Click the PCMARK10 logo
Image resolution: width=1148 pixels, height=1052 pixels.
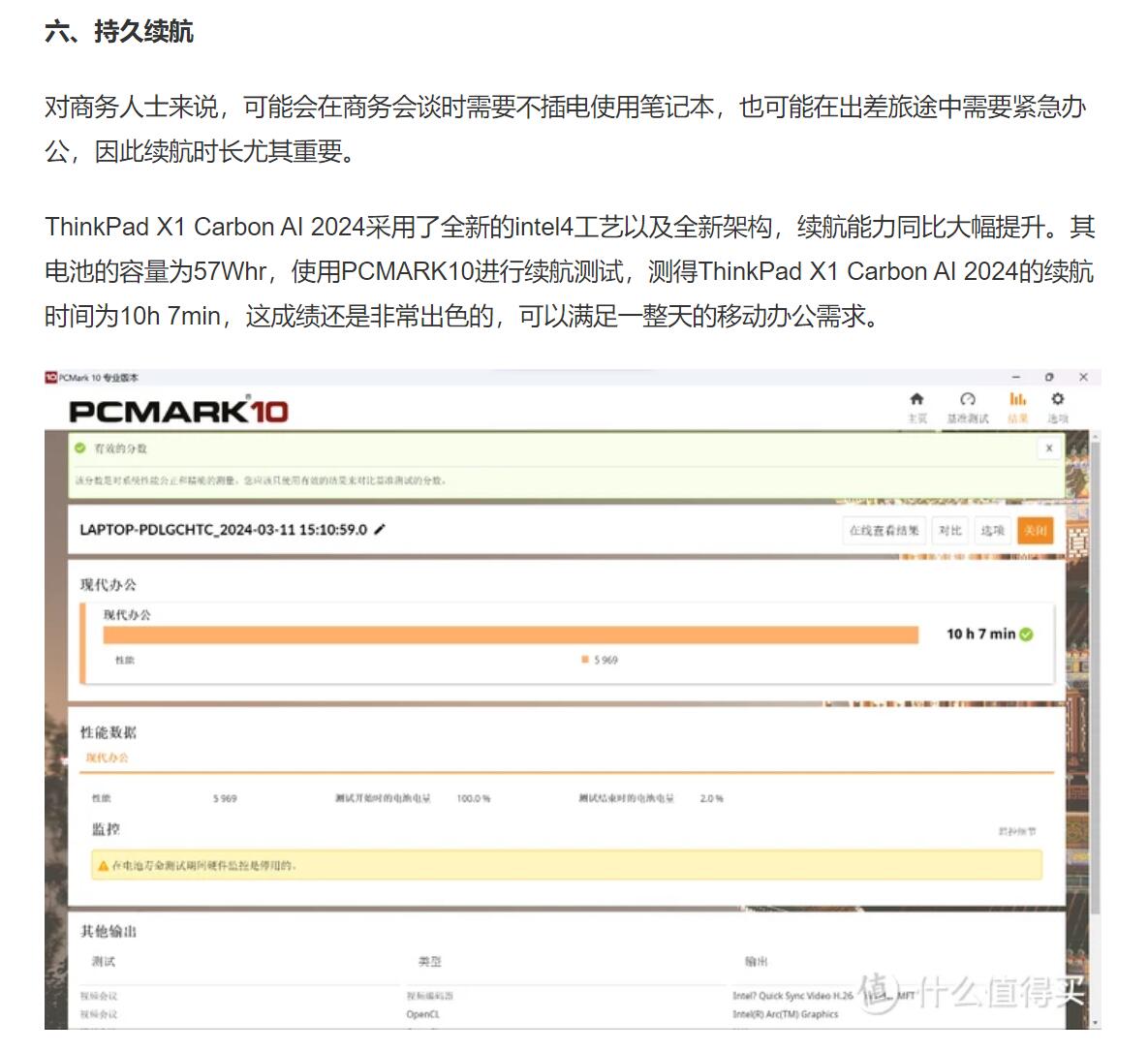(x=178, y=411)
